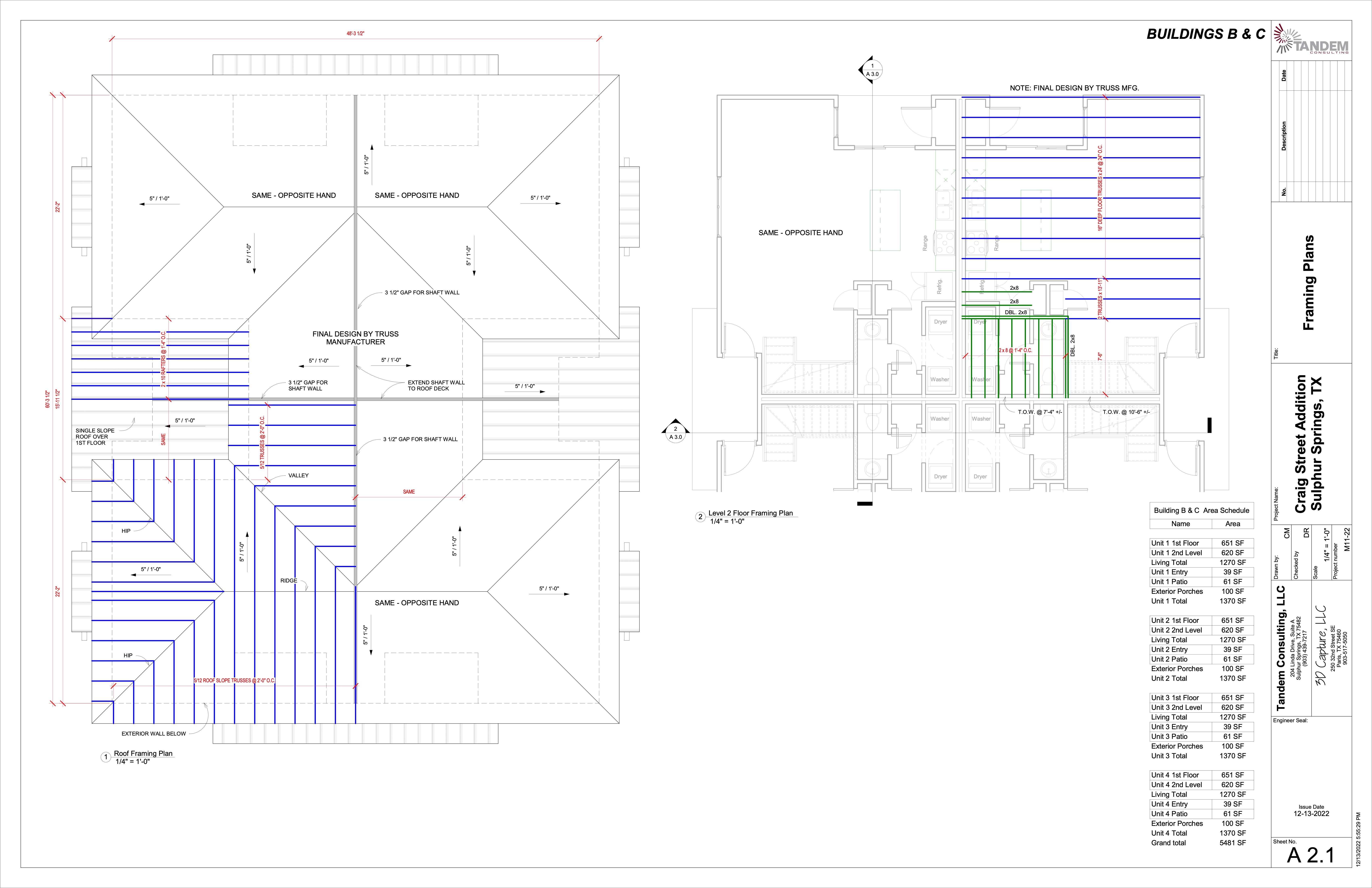Click the VALLEY label on the roof plan
The width and height of the screenshot is (1372, 888).
pos(298,475)
